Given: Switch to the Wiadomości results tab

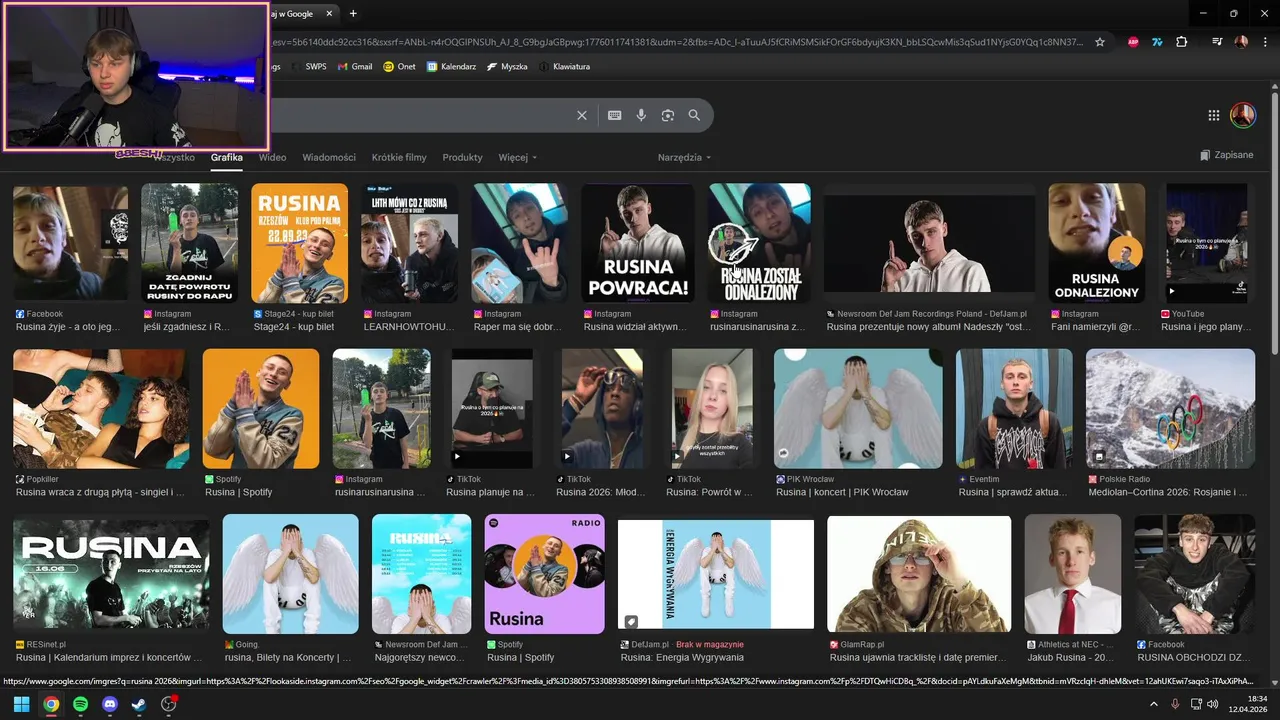Looking at the screenshot, I should [329, 157].
